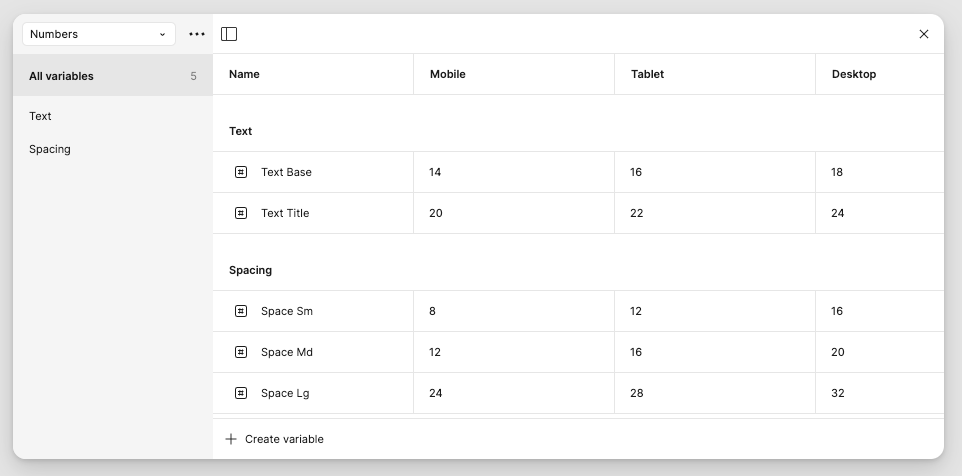Click the Create variable button
The height and width of the screenshot is (476, 962).
click(284, 439)
